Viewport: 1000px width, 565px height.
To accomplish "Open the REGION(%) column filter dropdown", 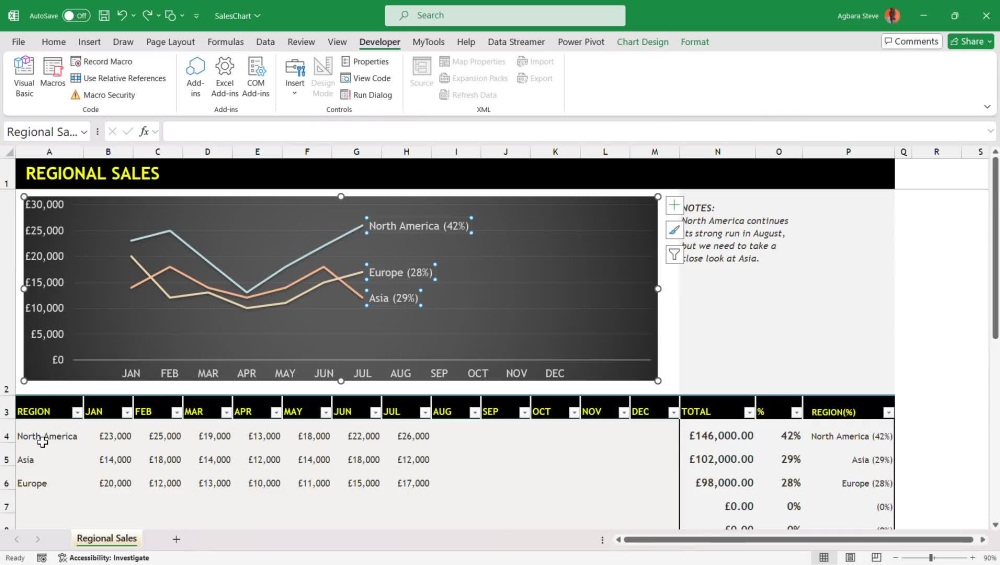I will click(888, 413).
